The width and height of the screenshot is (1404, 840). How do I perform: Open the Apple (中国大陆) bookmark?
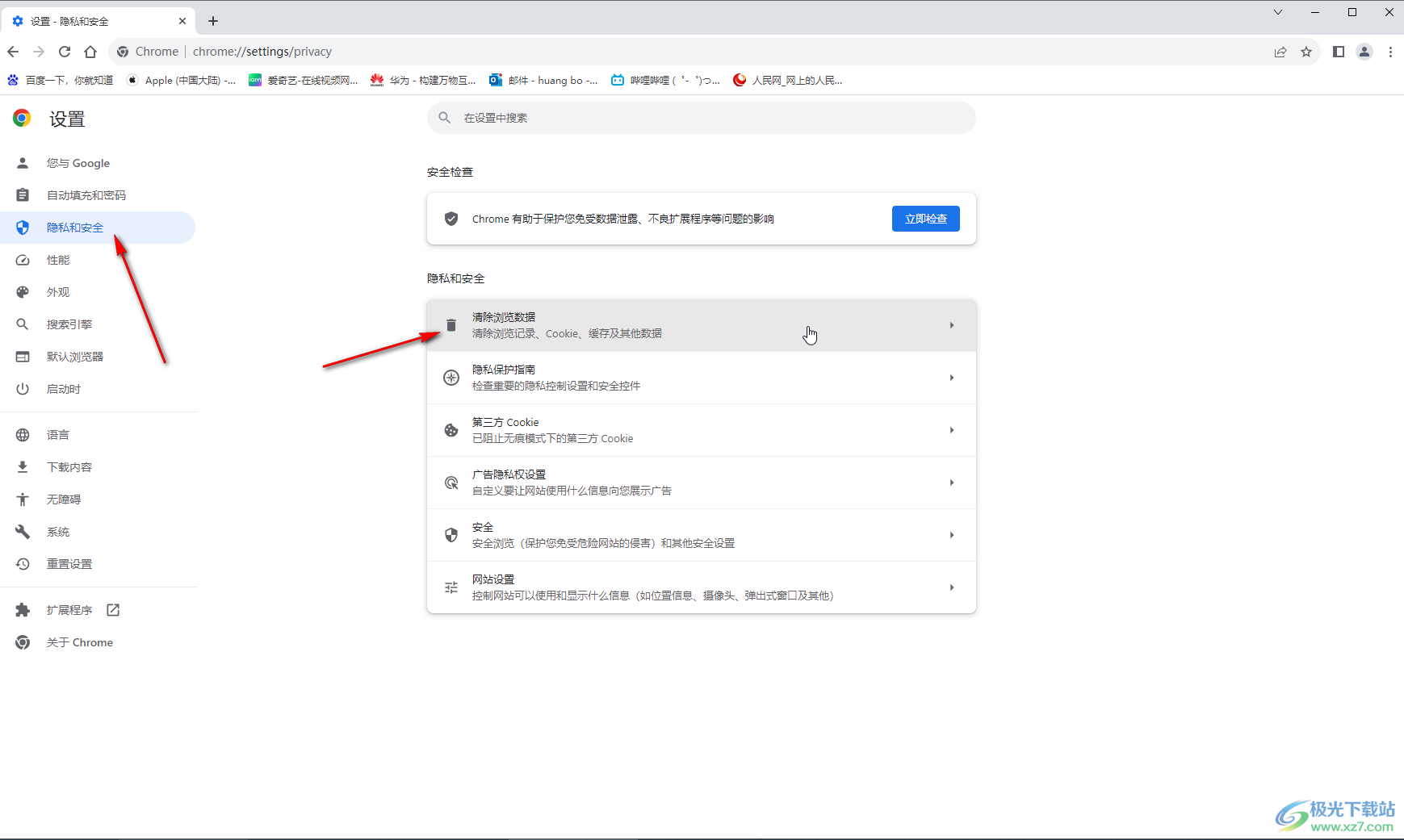coord(182,80)
